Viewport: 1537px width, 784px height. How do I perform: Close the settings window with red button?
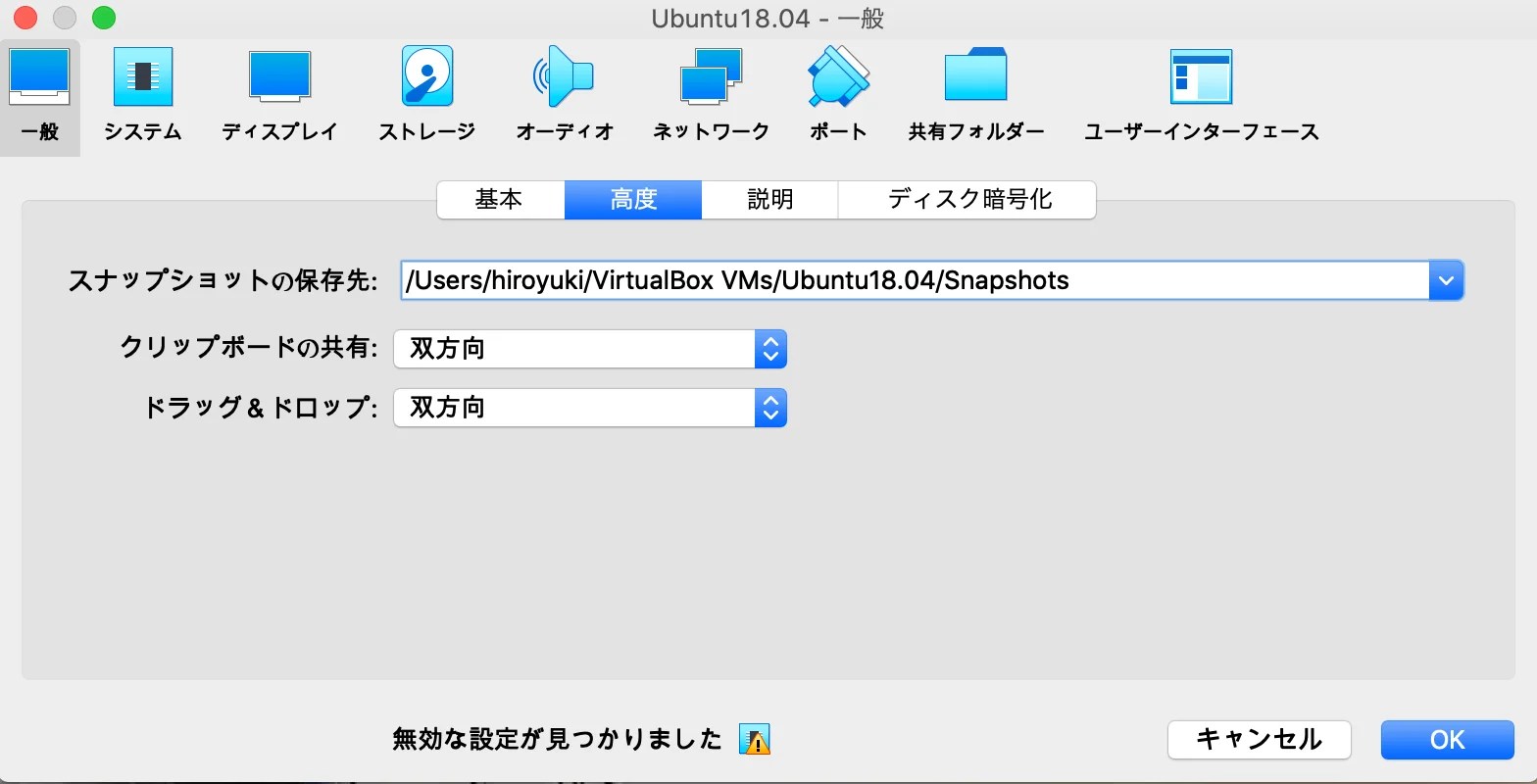[25, 18]
